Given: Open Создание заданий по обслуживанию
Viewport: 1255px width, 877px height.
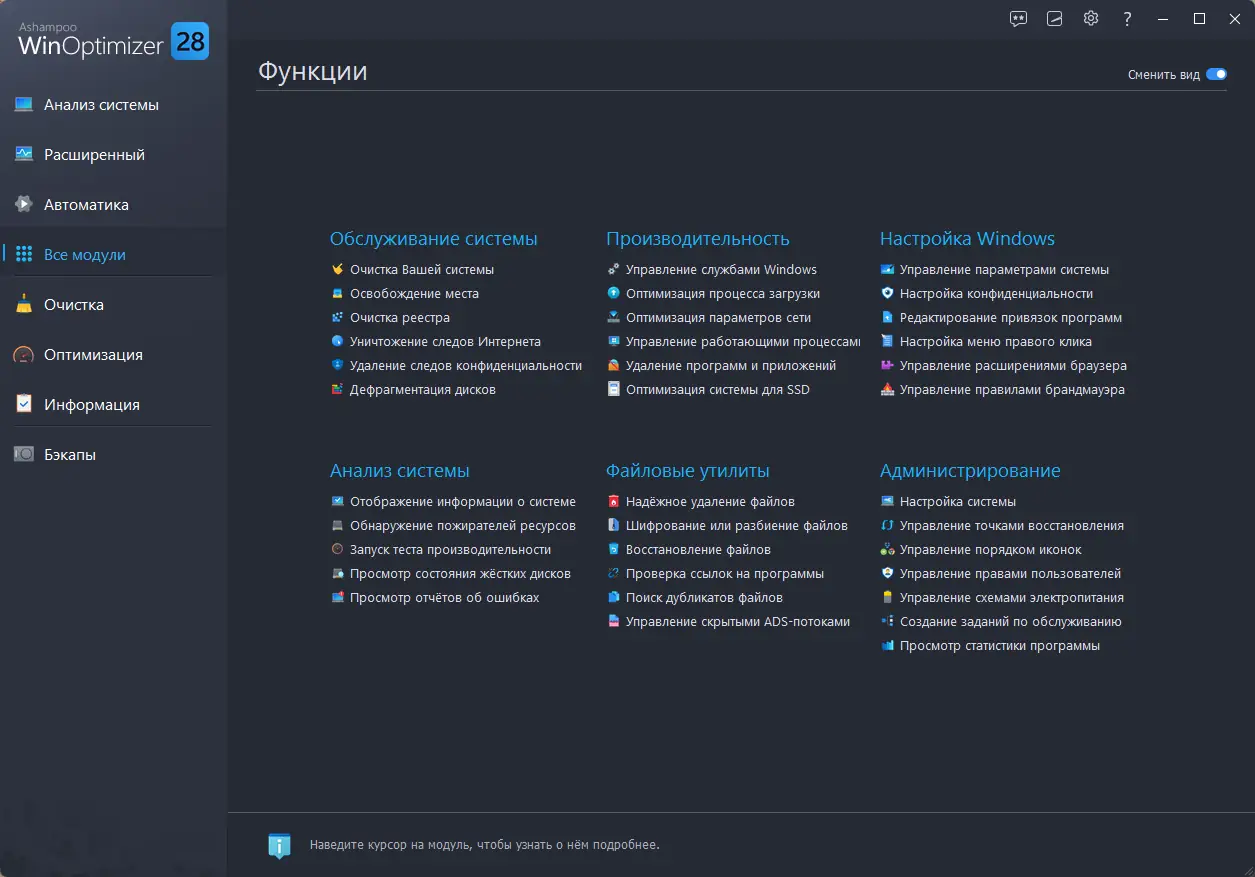Looking at the screenshot, I should pyautogui.click(x=1011, y=622).
